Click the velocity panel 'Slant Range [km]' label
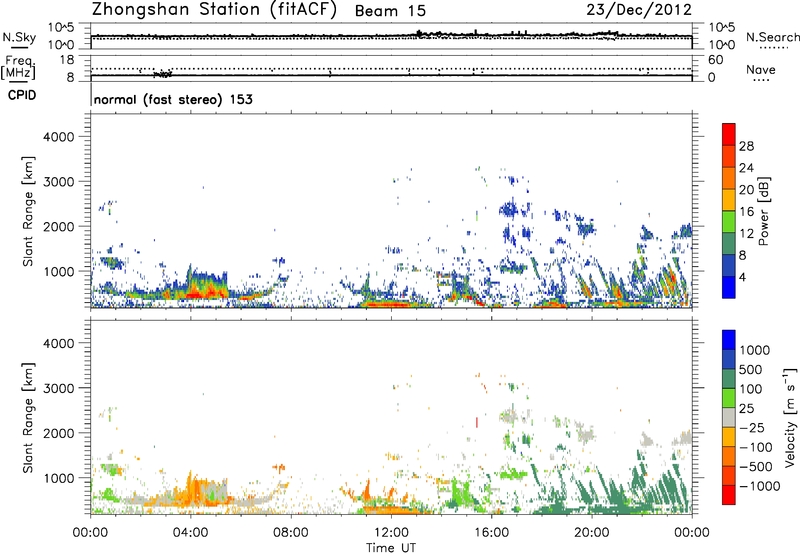 pyautogui.click(x=28, y=418)
